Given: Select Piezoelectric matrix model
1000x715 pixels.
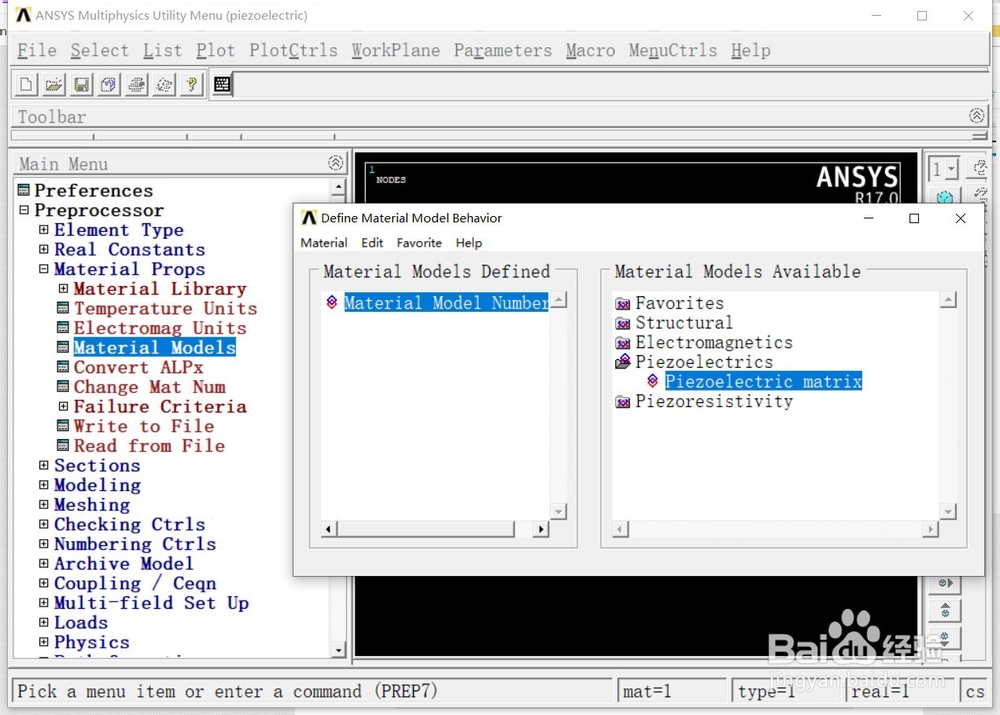Looking at the screenshot, I should [x=763, y=381].
